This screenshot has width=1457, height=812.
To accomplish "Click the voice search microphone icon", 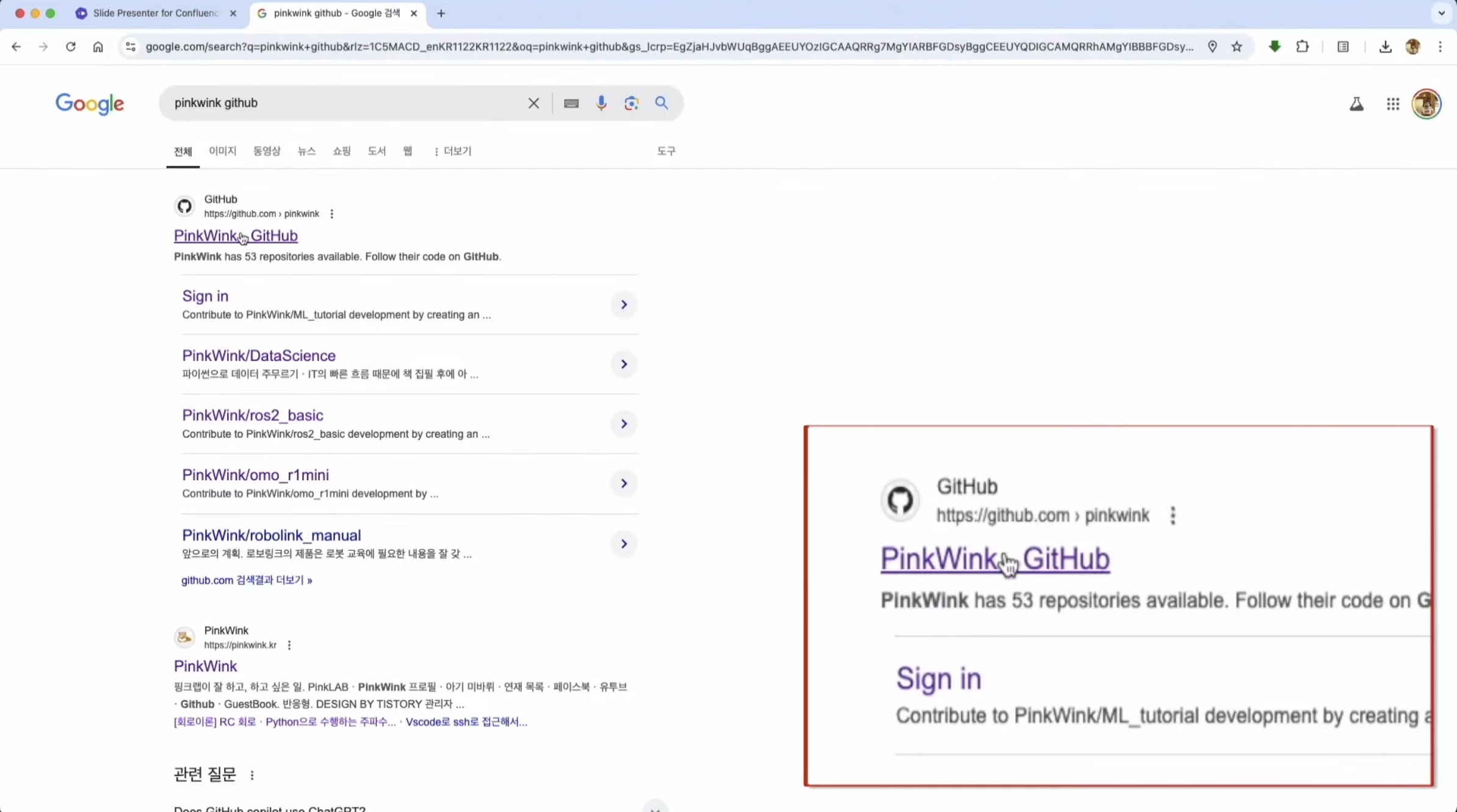I will point(601,103).
